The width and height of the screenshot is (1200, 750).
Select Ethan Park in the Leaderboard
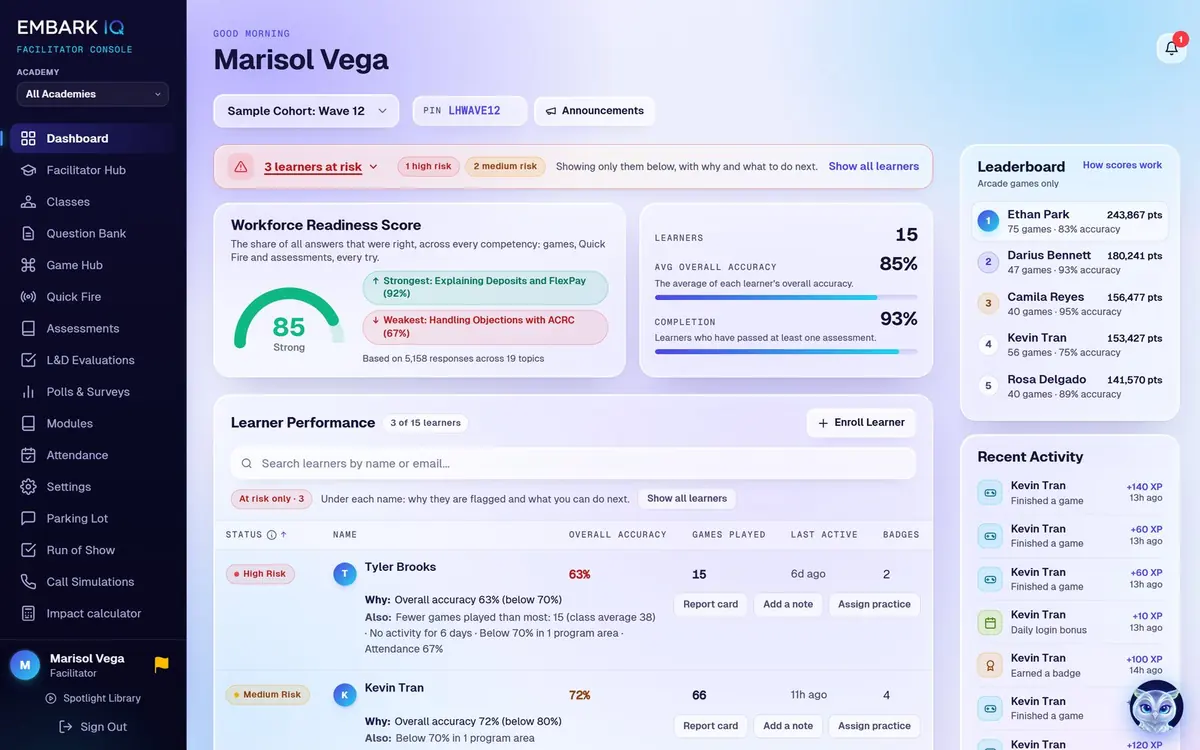click(x=1070, y=221)
